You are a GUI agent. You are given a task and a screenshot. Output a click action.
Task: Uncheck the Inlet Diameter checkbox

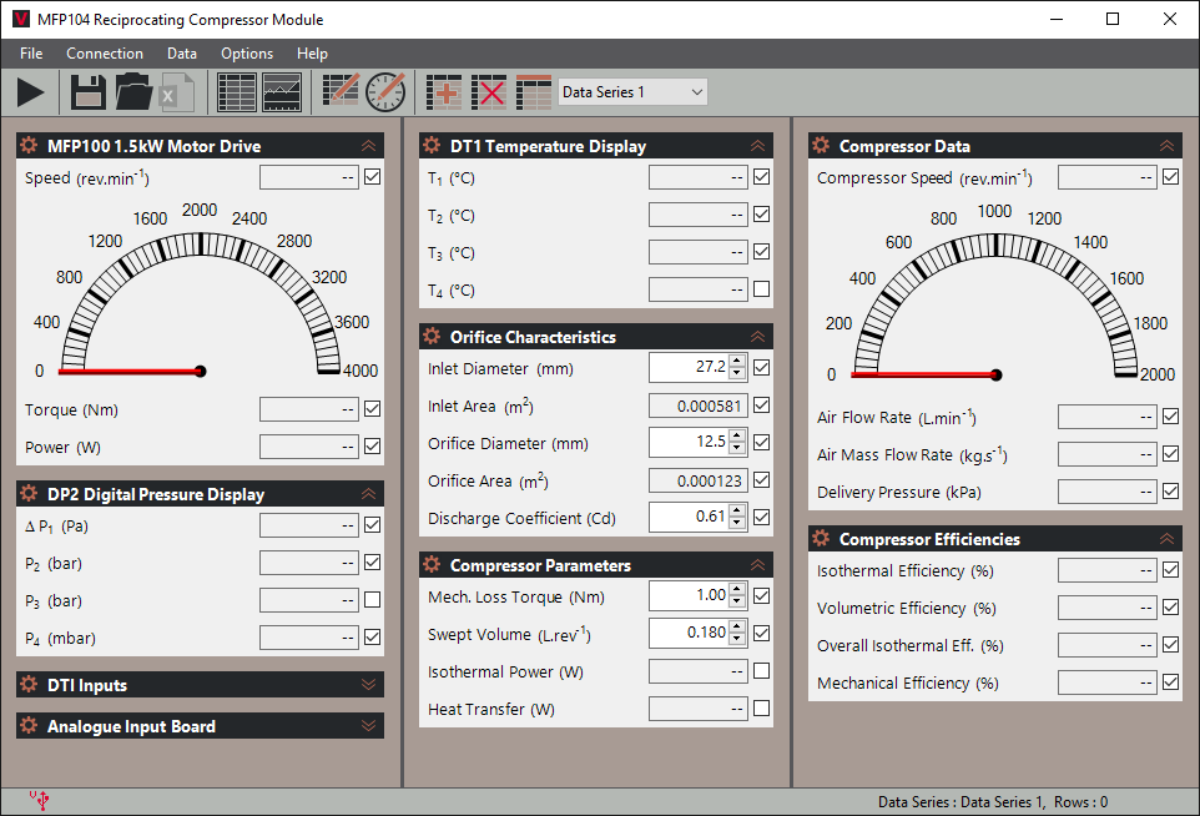[x=762, y=368]
